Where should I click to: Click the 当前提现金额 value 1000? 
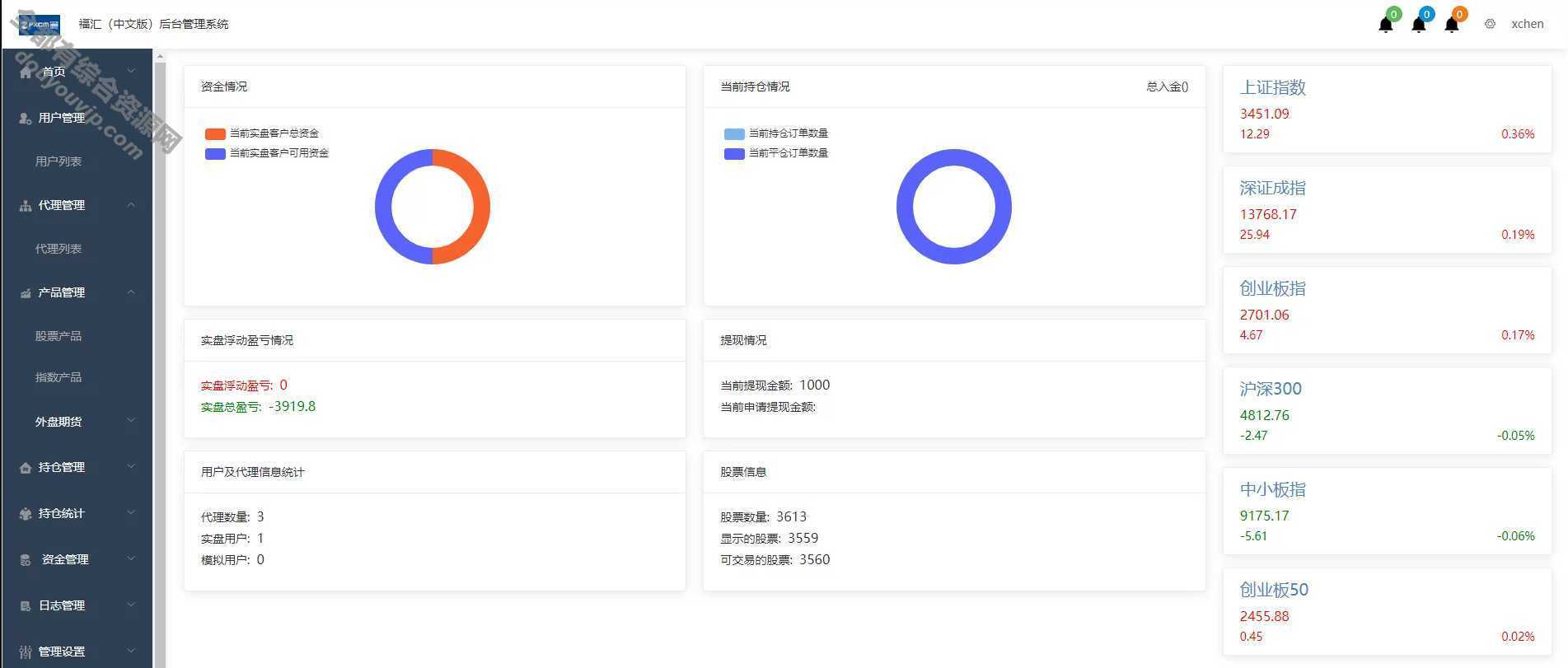[x=814, y=385]
